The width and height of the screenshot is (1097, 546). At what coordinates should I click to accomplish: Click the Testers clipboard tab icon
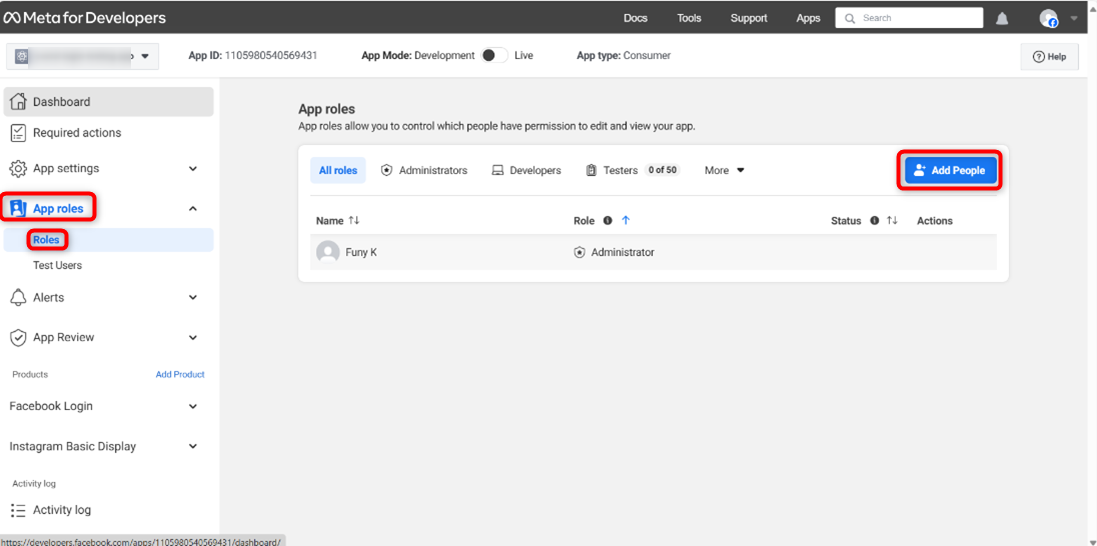(x=591, y=170)
